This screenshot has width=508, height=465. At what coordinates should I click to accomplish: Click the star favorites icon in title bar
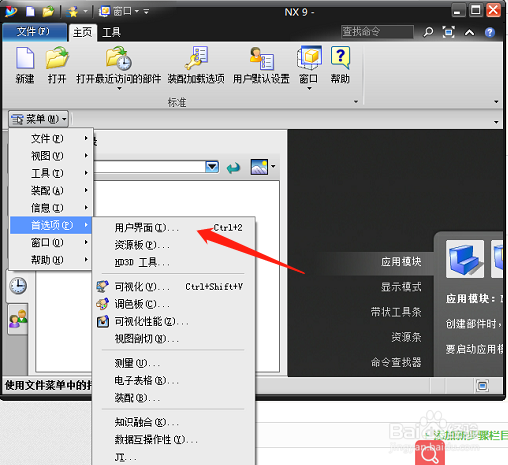(x=72, y=12)
